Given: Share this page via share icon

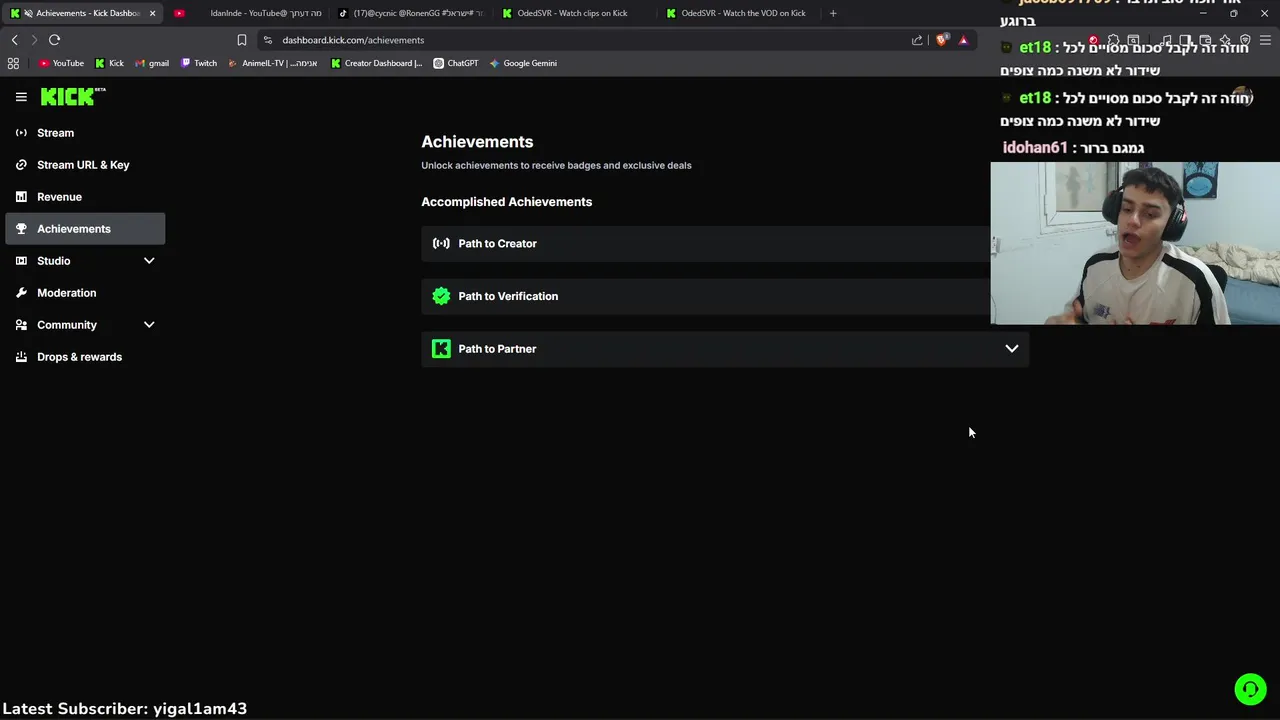Looking at the screenshot, I should pos(917,40).
